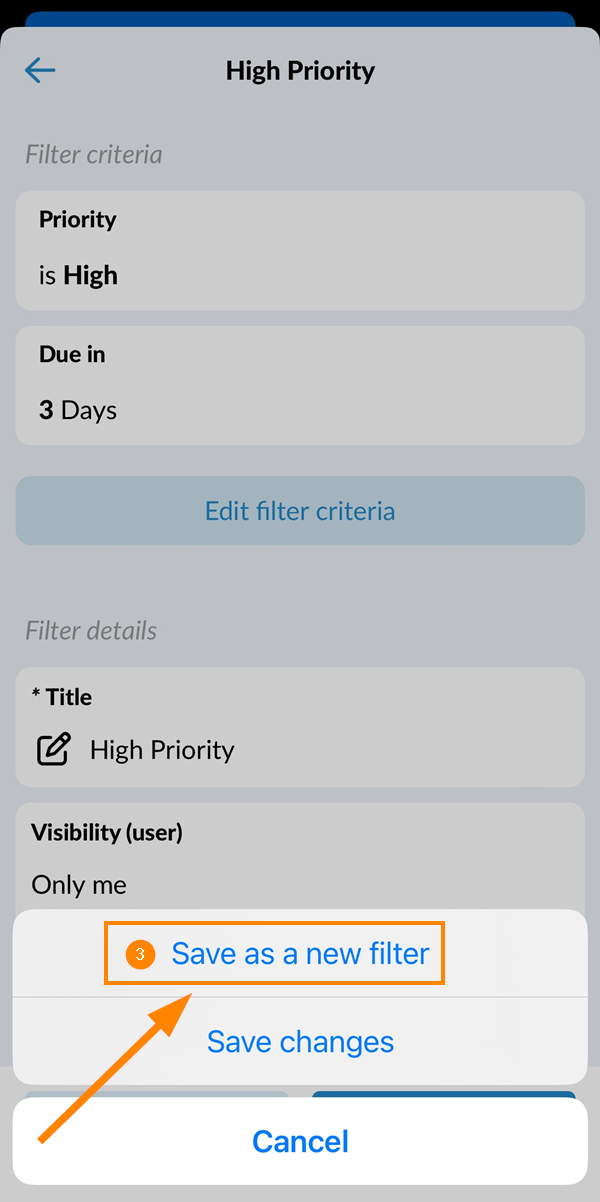Click the High Priority title field

click(x=162, y=750)
